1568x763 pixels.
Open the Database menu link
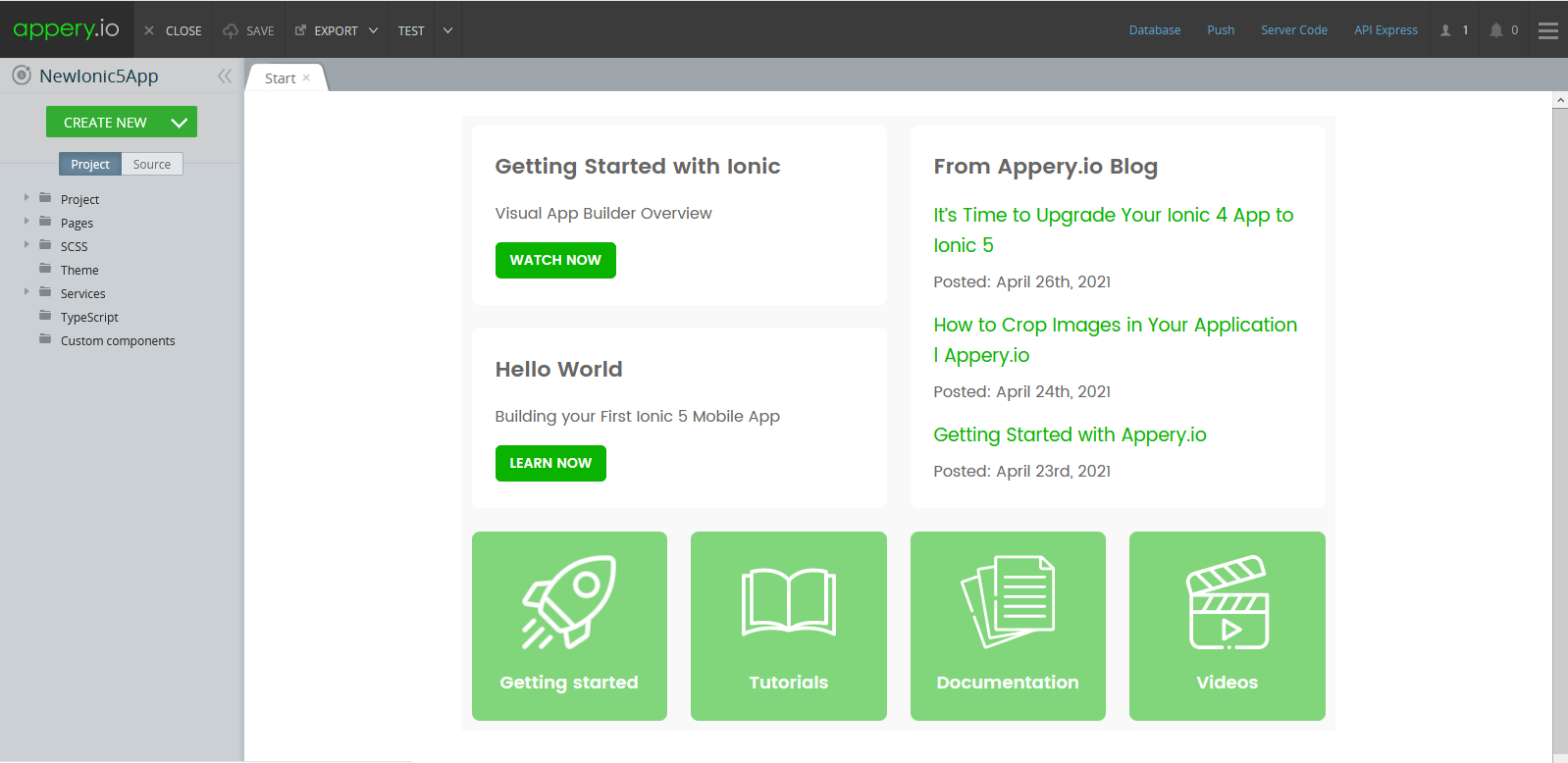click(x=1155, y=30)
